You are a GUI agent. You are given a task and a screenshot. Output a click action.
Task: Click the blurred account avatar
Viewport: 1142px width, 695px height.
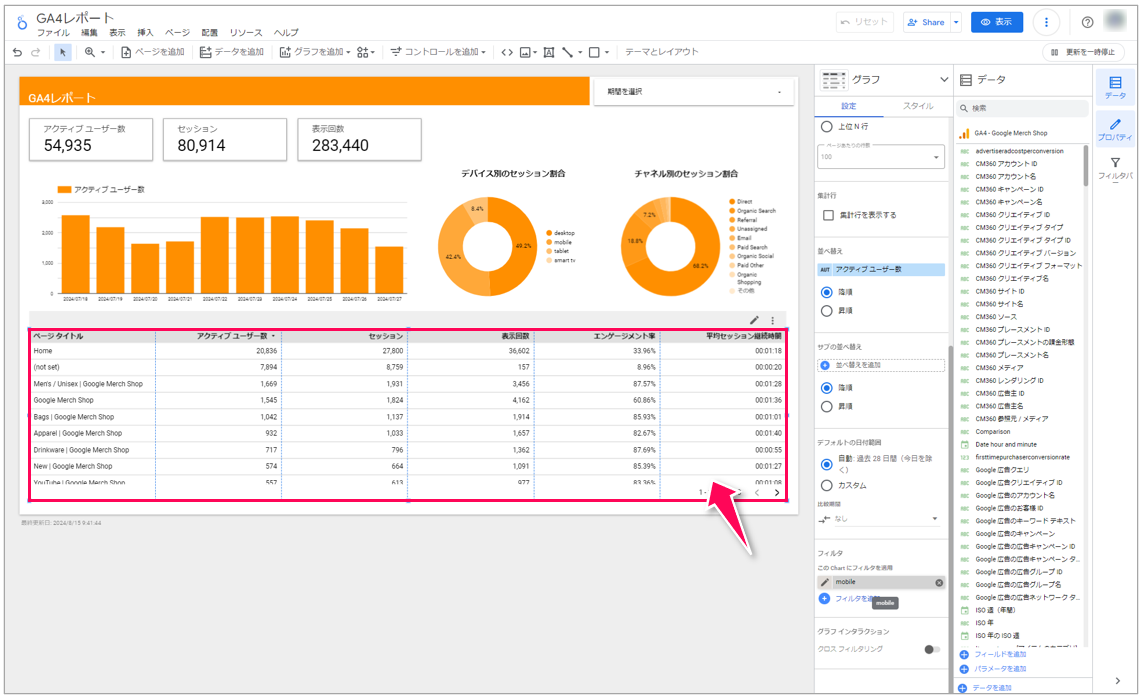click(1115, 21)
